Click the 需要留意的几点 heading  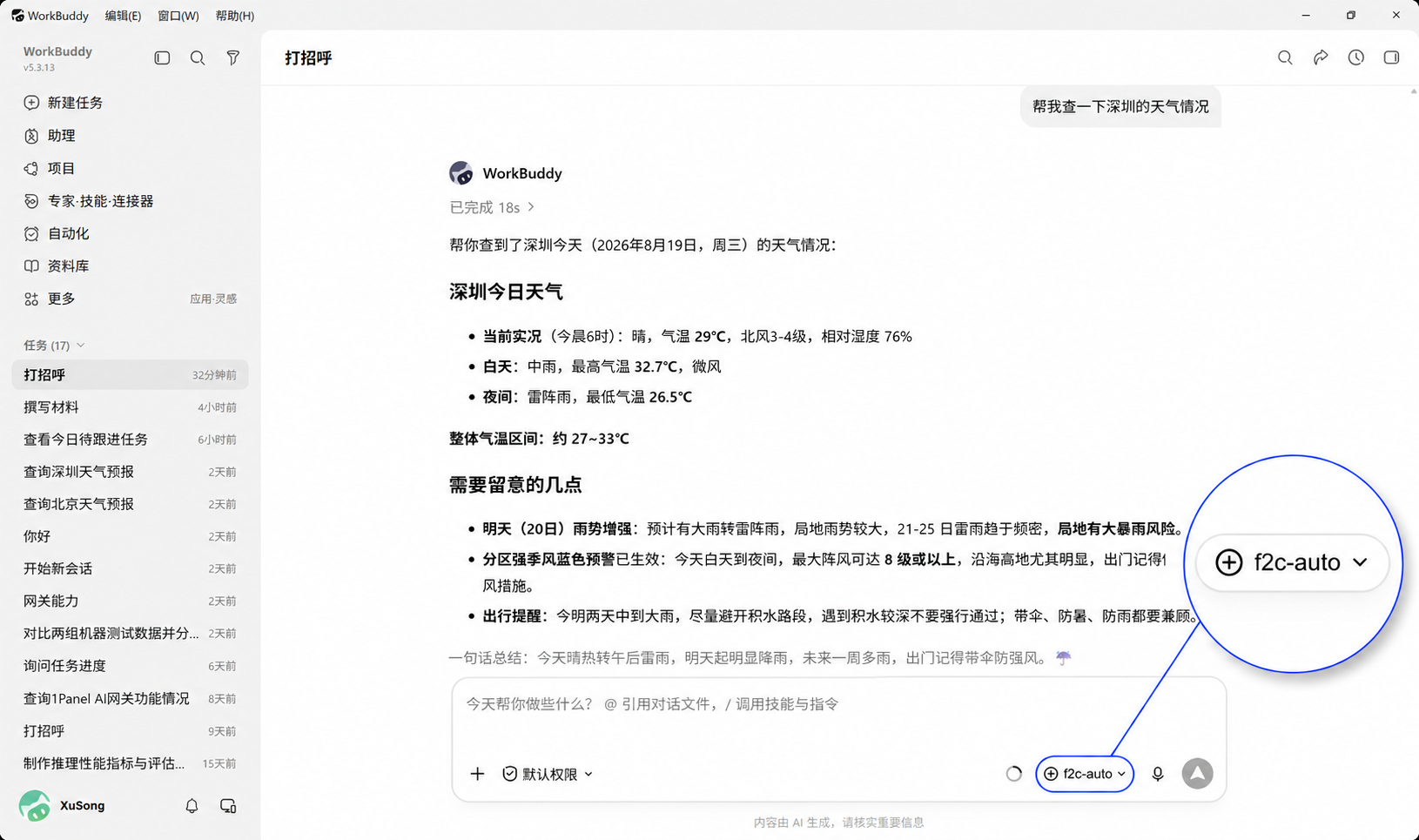coord(515,485)
